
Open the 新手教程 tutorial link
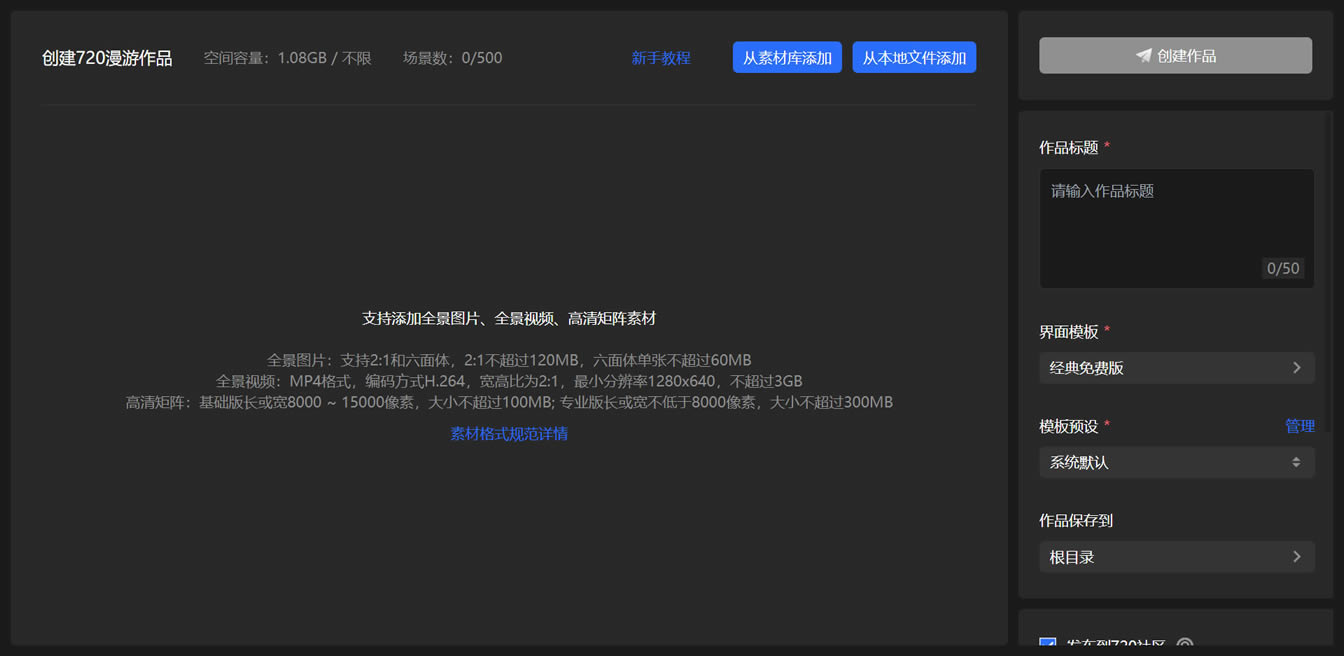661,58
